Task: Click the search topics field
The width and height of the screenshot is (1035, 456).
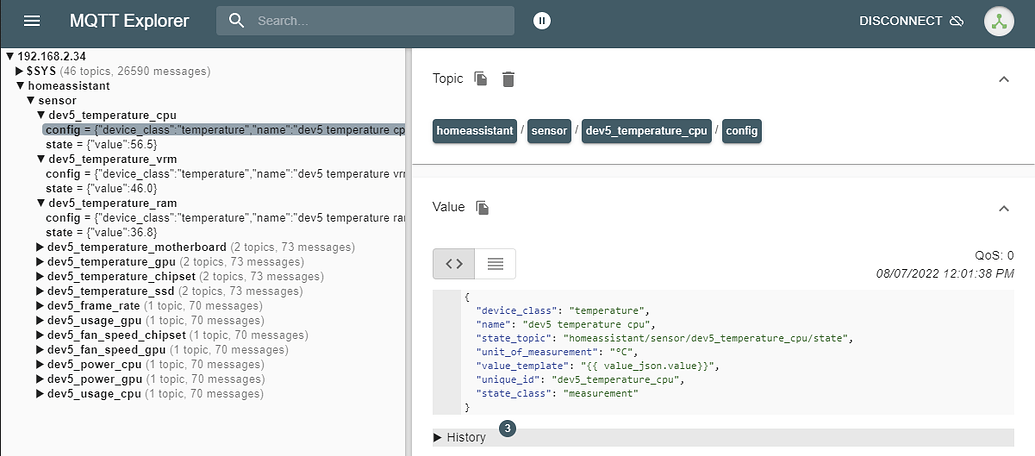Action: tap(380, 21)
